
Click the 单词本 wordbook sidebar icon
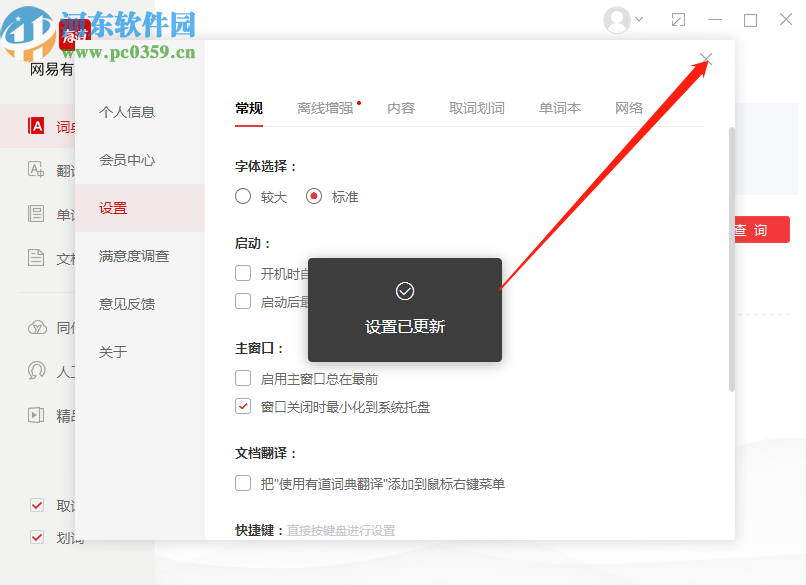click(34, 214)
